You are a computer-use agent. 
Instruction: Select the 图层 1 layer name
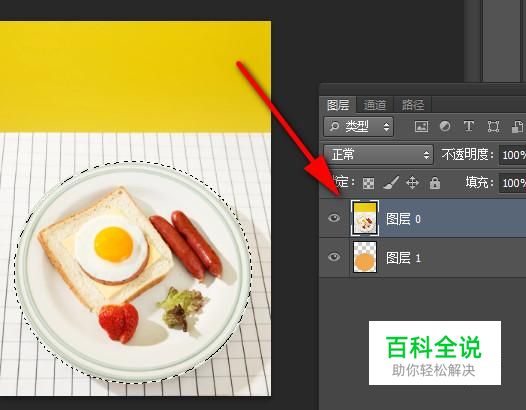403,258
